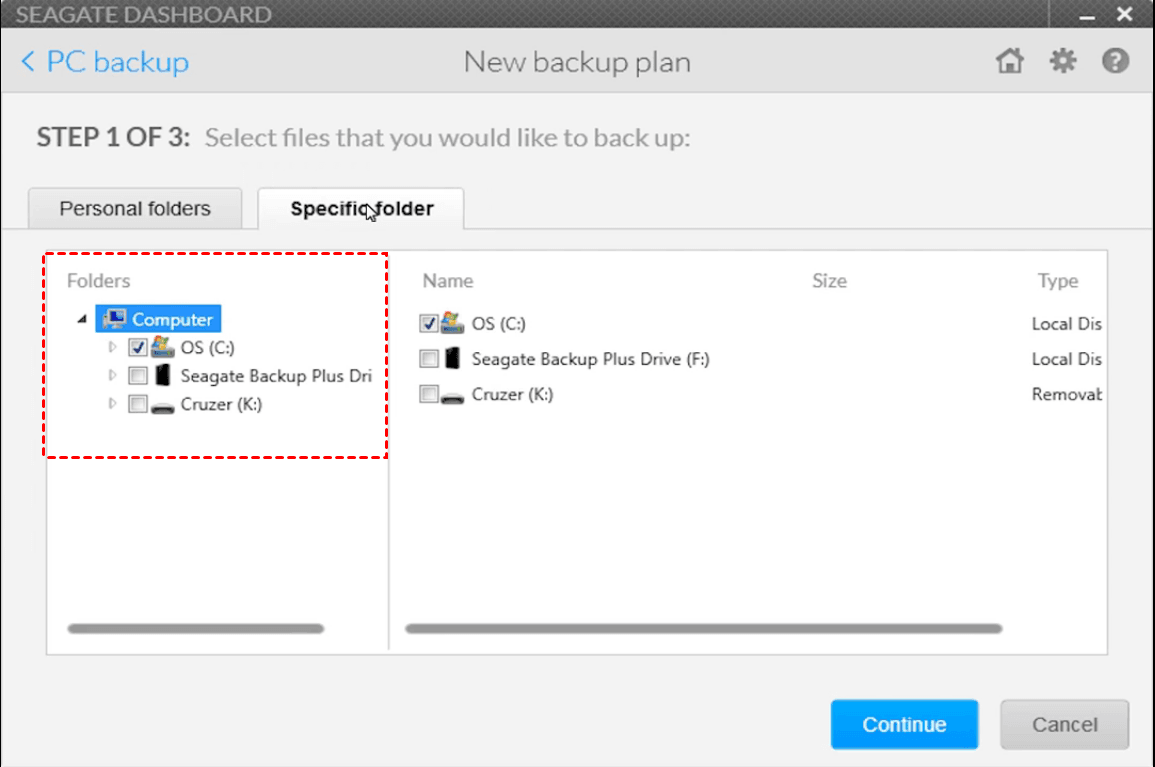Expand the Cruzer (K:) tree node

112,405
